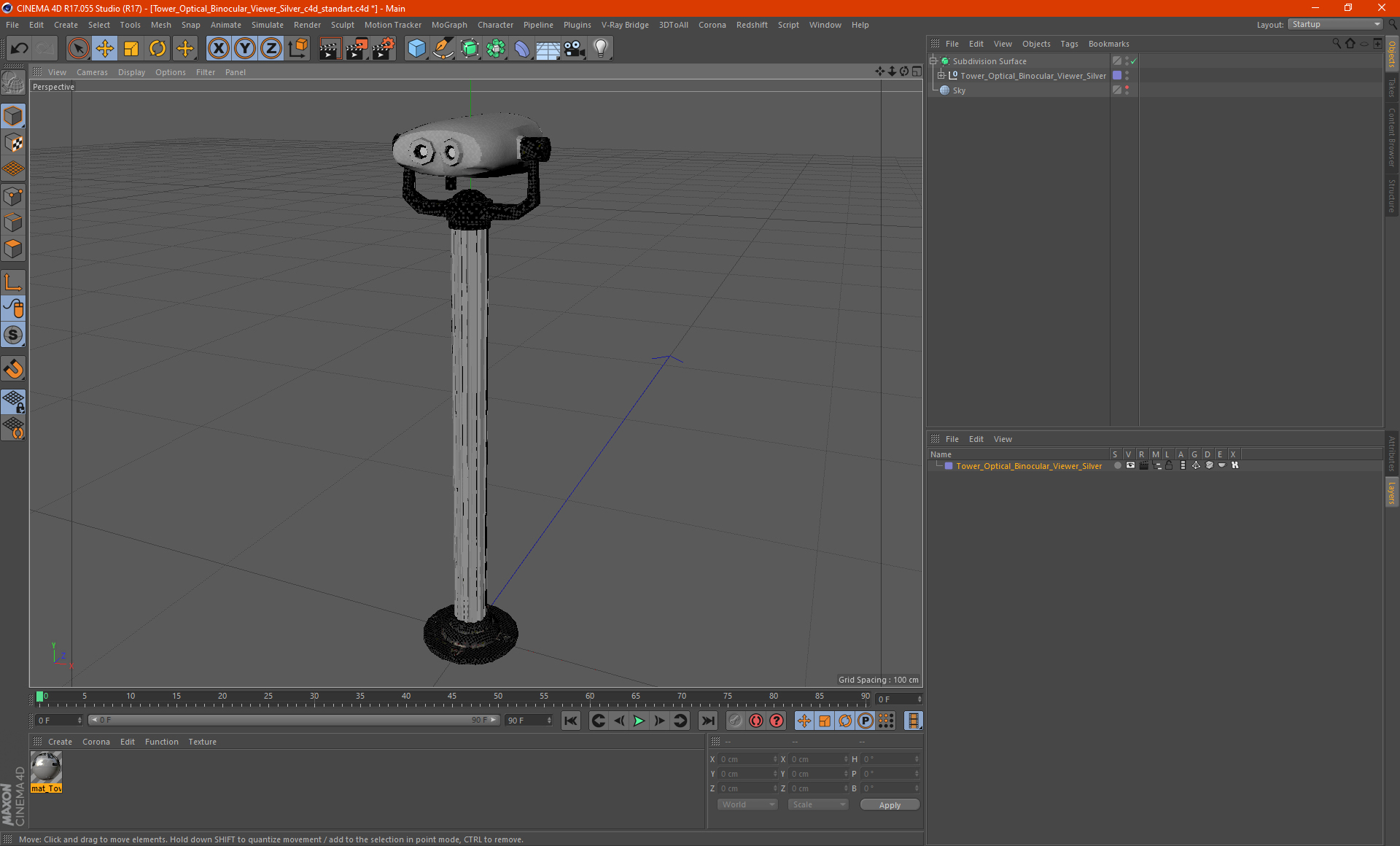Screen dimensions: 1400x846
Task: Add a Subdivision Surface generator
Action: [x=470, y=49]
